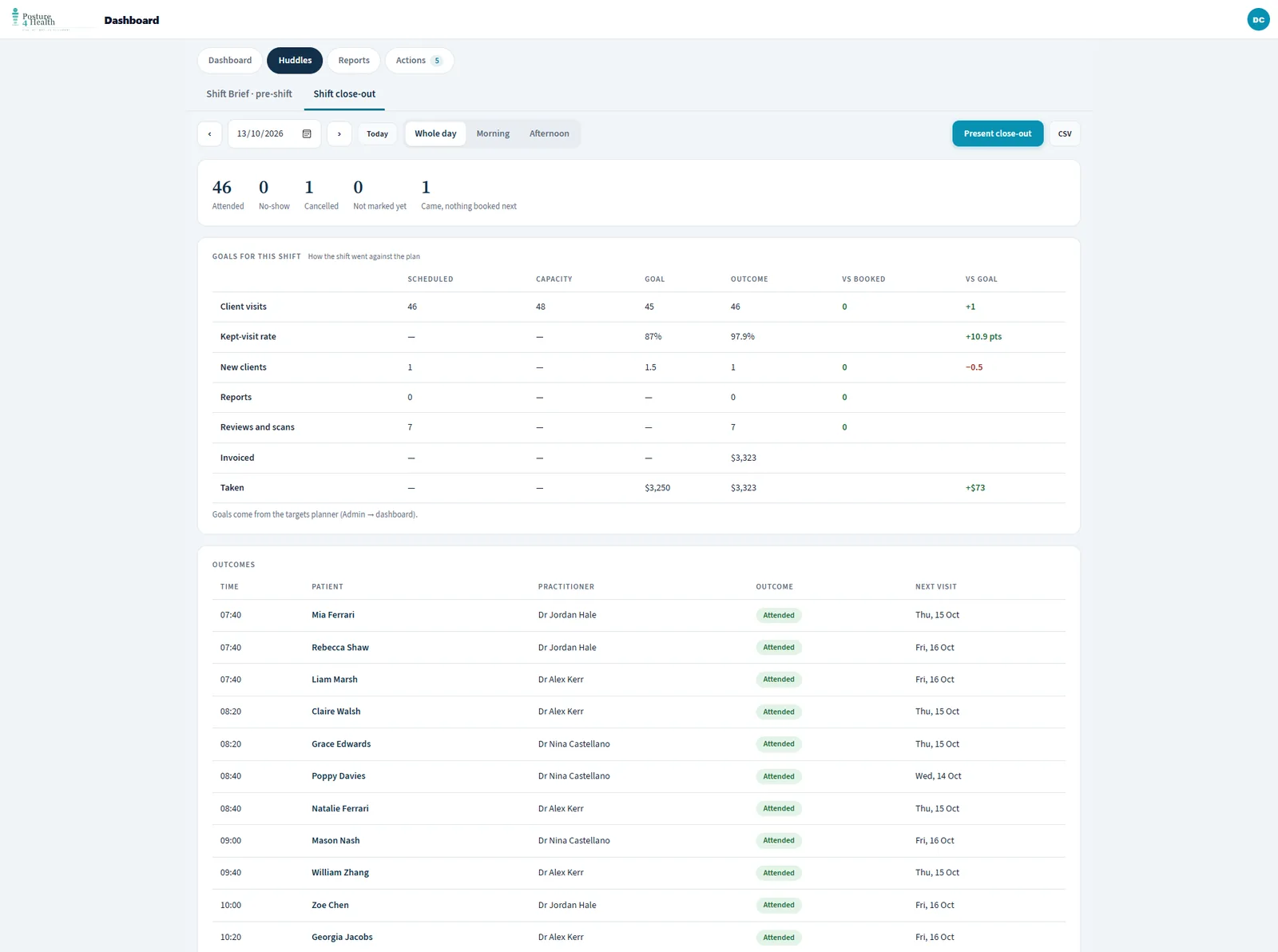
Task: Select the Morning segment
Action: point(493,134)
